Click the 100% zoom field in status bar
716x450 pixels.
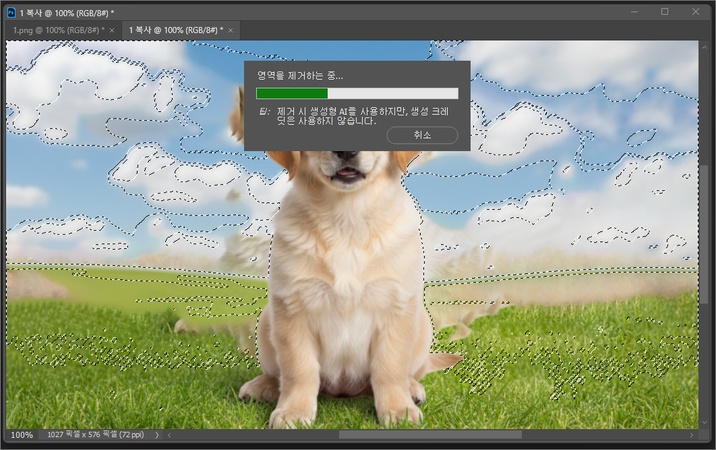coord(21,436)
